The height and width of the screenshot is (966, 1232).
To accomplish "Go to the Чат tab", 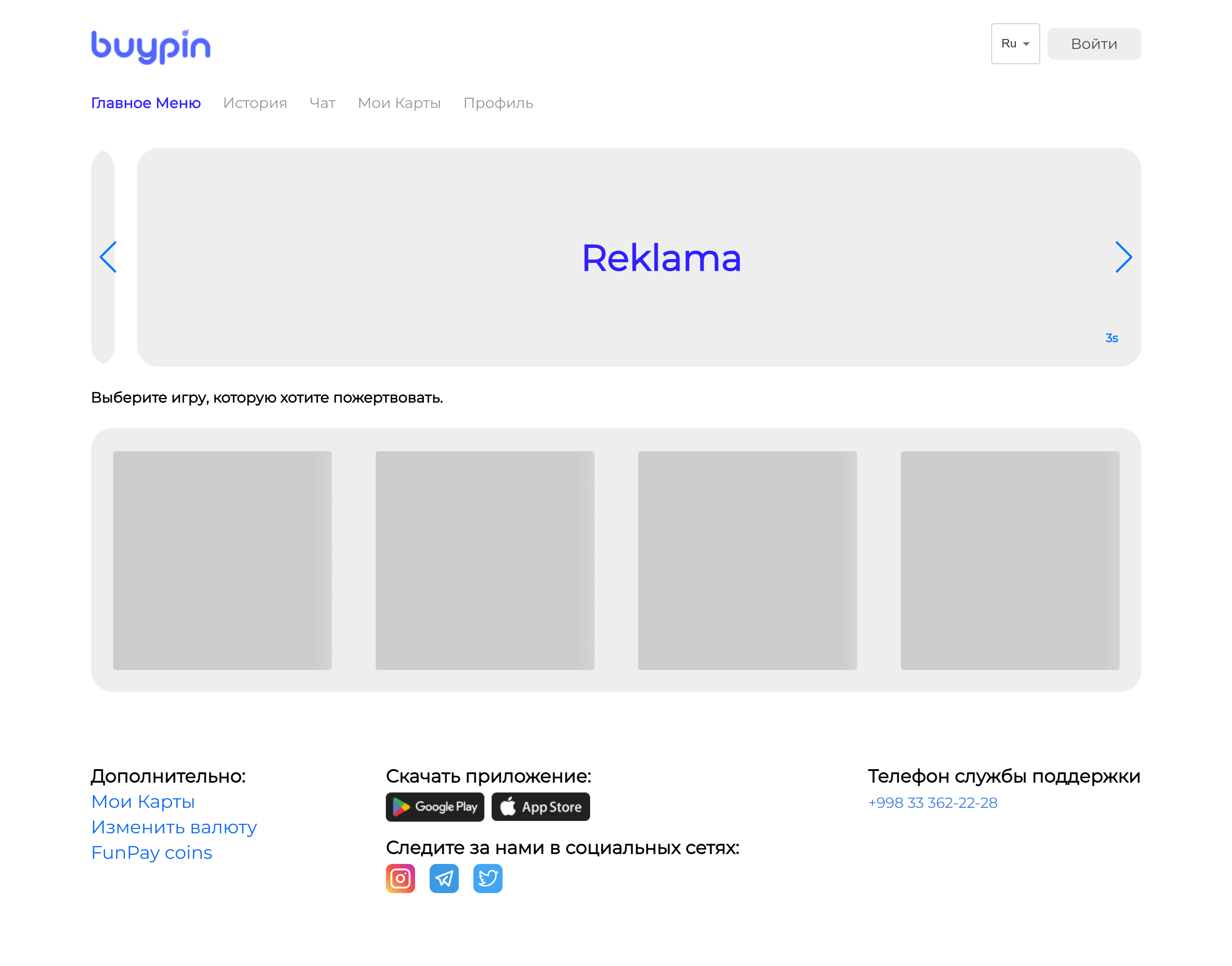I will coord(322,103).
